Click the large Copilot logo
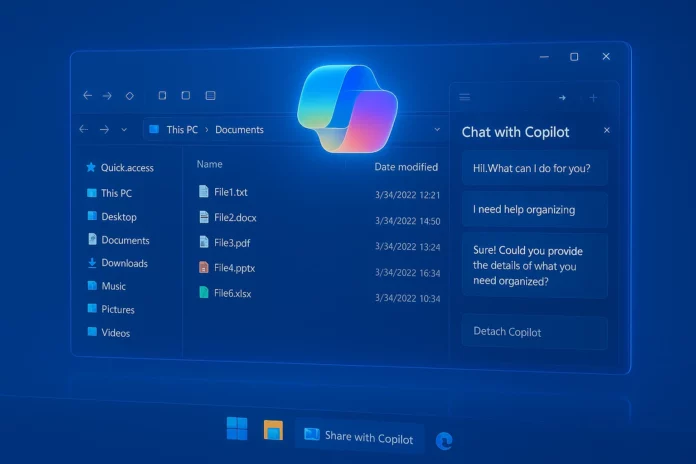This screenshot has height=464, width=696. [347, 109]
